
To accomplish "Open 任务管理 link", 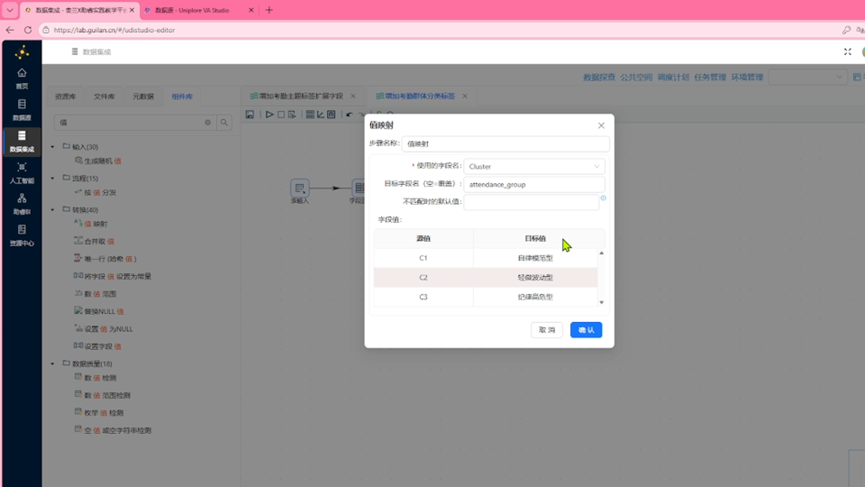I will point(710,77).
